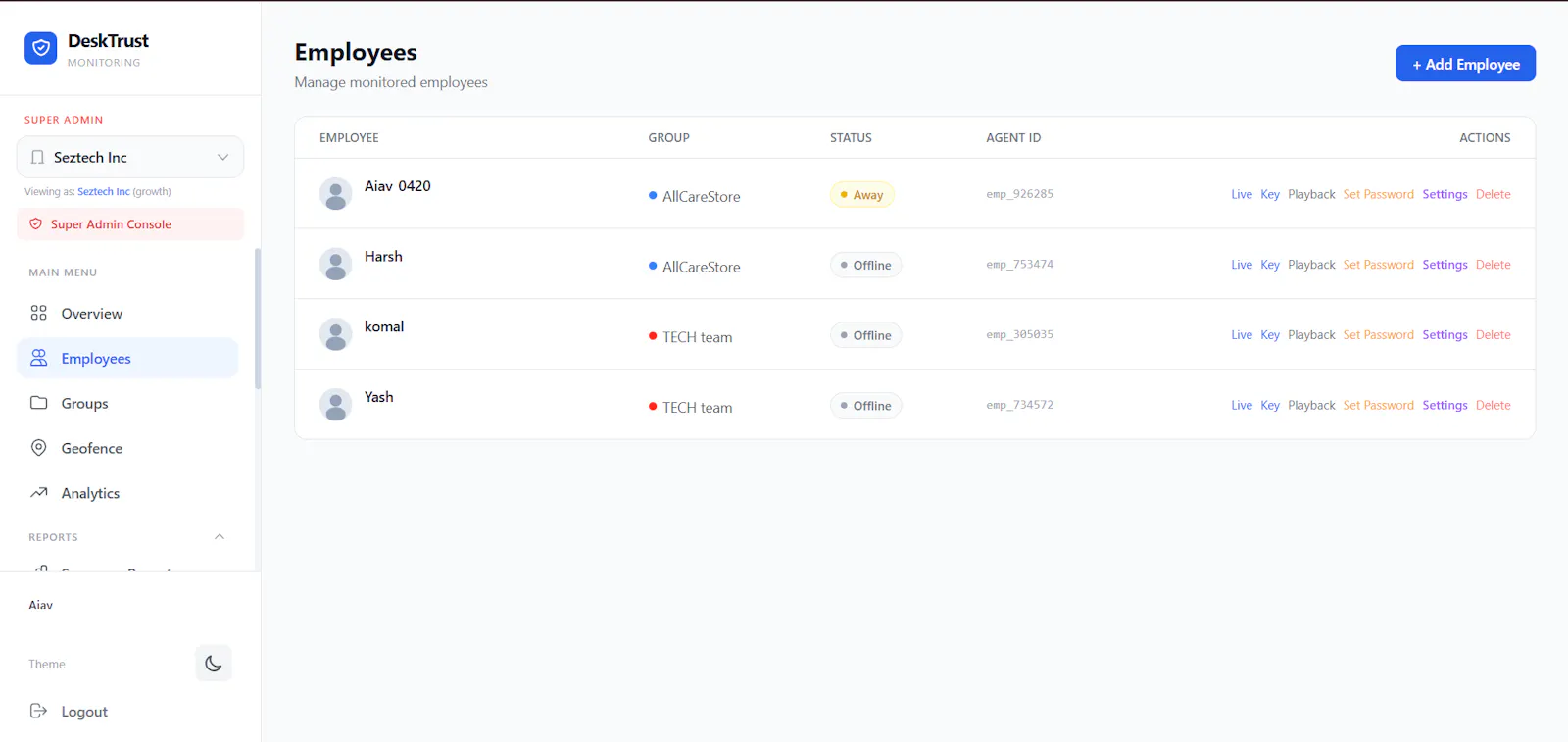Click the Analytics trend arrow icon
The width and height of the screenshot is (1568, 742).
(x=39, y=493)
